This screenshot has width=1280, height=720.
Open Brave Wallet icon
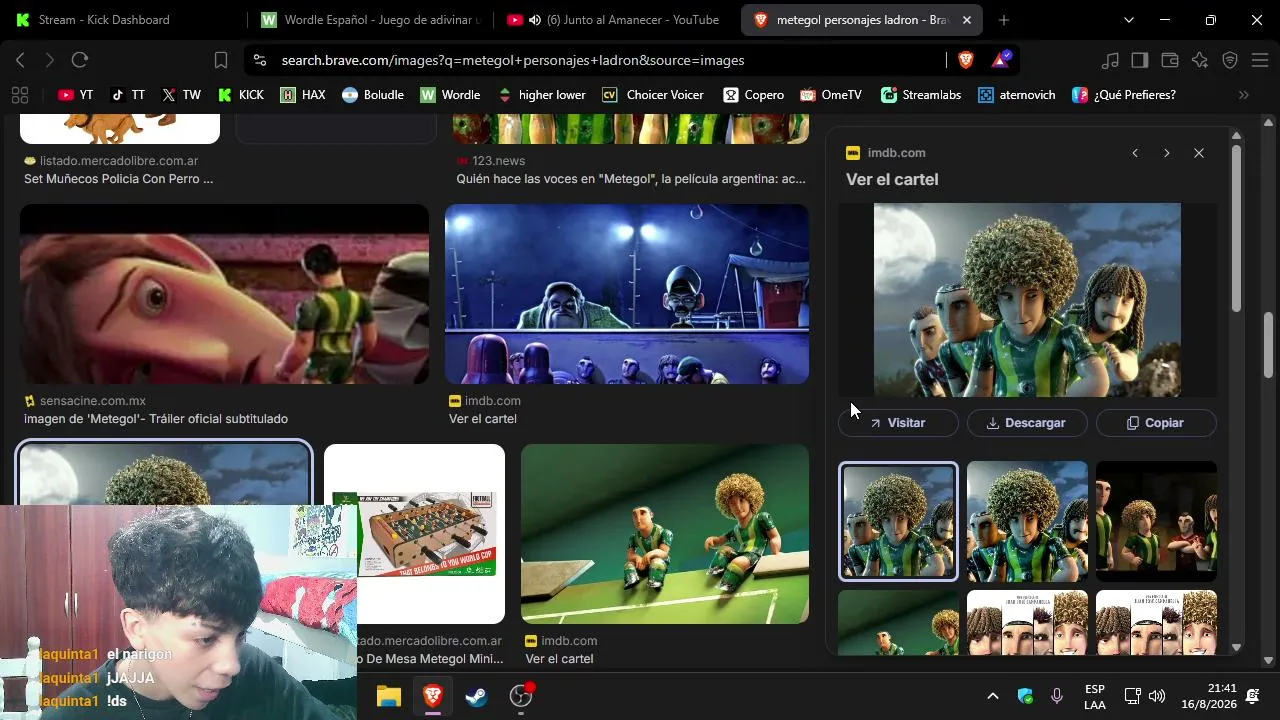tap(1170, 60)
